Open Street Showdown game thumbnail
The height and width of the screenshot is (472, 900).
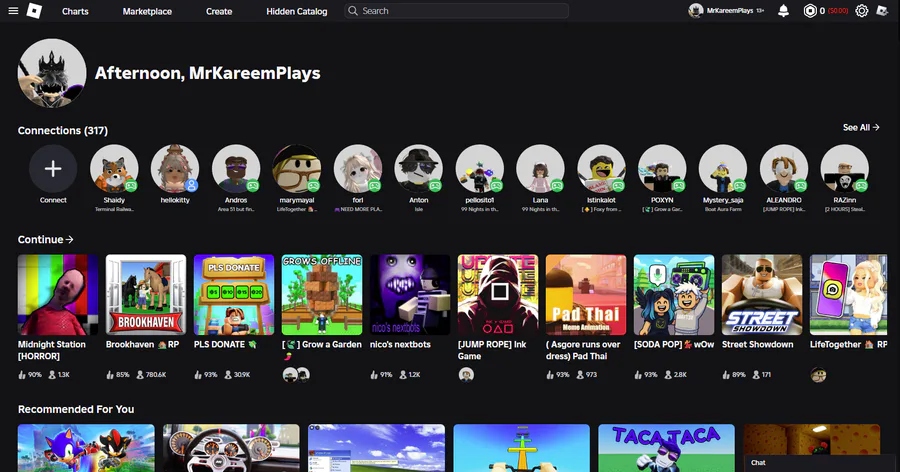click(x=762, y=295)
